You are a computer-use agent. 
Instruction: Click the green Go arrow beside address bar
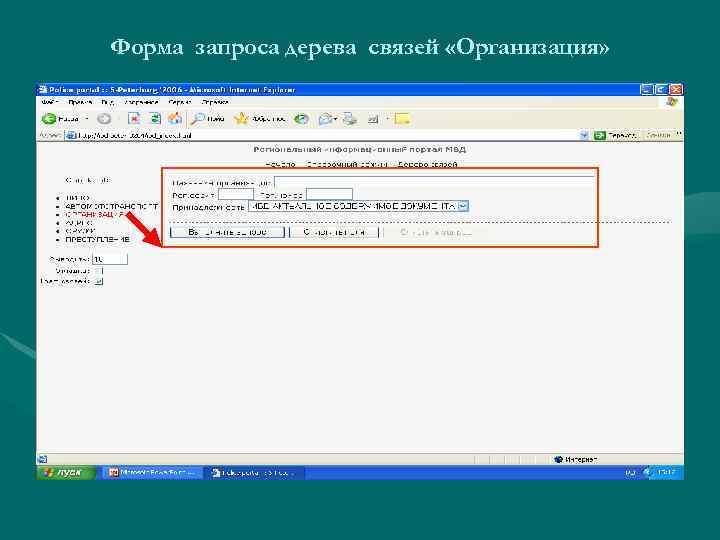tap(599, 135)
